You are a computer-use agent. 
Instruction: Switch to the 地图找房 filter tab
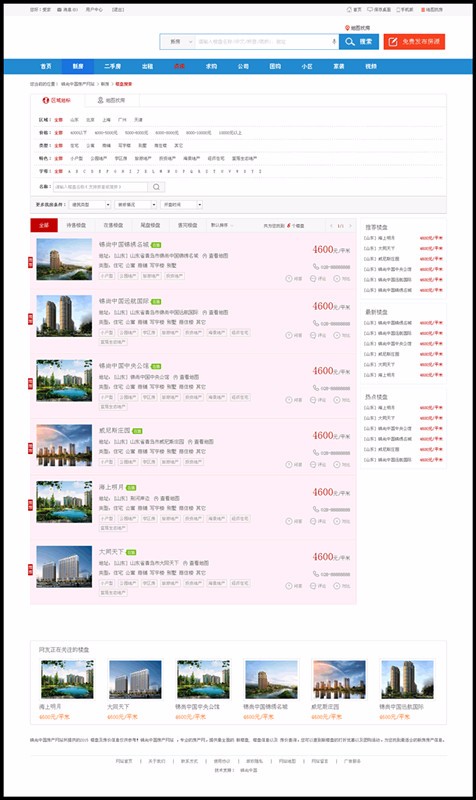pos(112,101)
